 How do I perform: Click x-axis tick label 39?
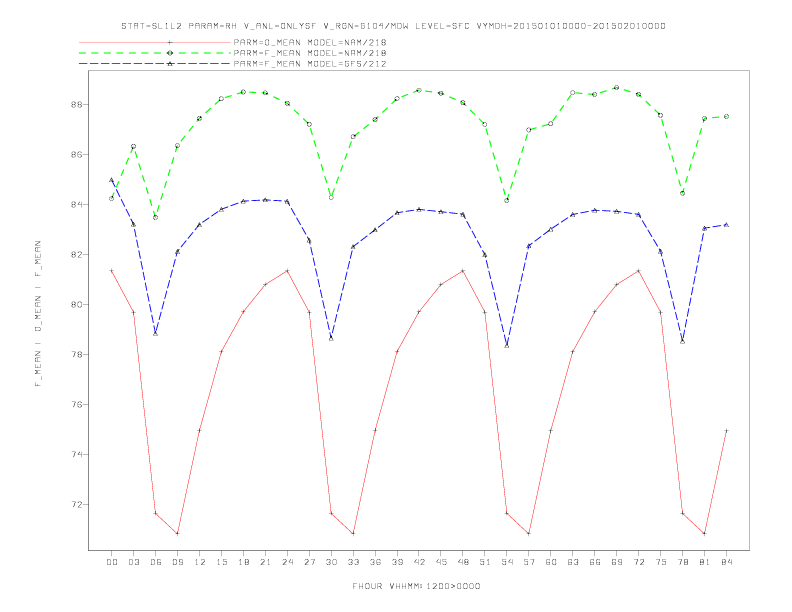(x=397, y=562)
